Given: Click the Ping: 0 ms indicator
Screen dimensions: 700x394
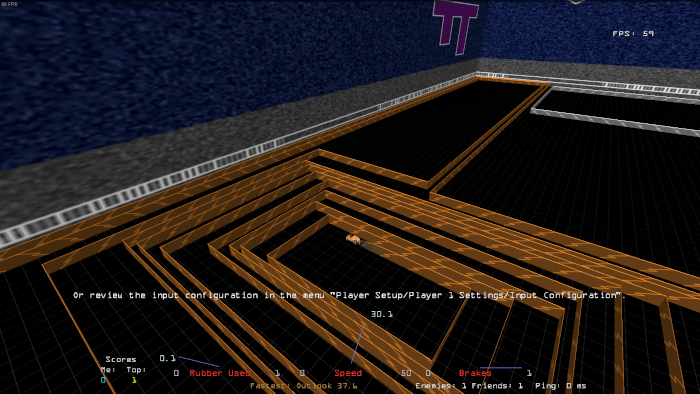Looking at the screenshot, I should click(x=560, y=386).
